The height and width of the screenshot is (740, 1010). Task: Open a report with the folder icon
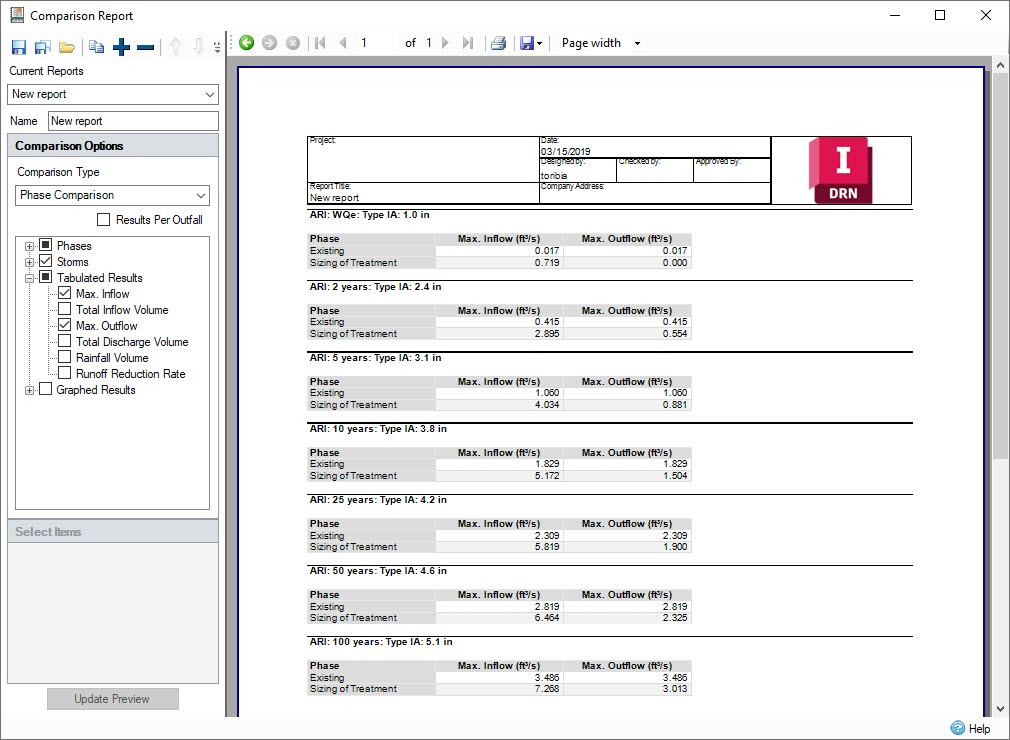click(67, 47)
